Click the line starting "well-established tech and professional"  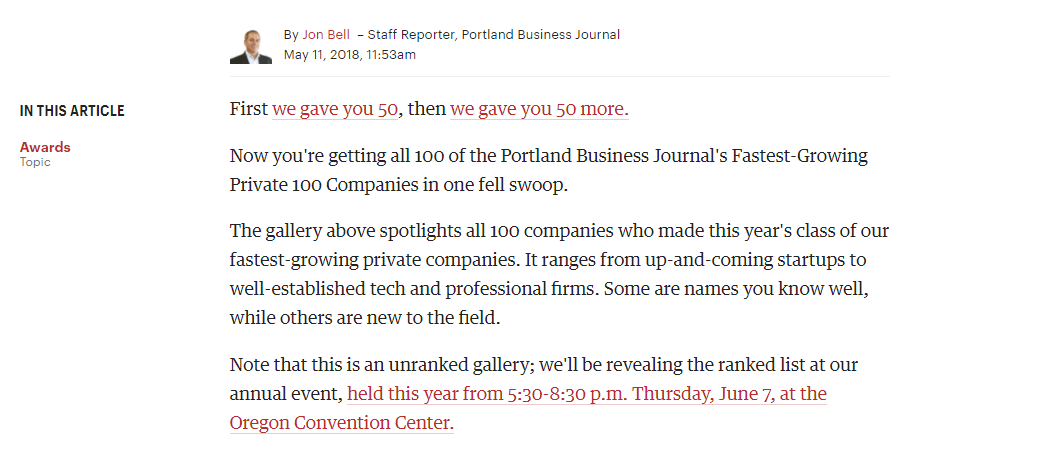[x=549, y=289]
